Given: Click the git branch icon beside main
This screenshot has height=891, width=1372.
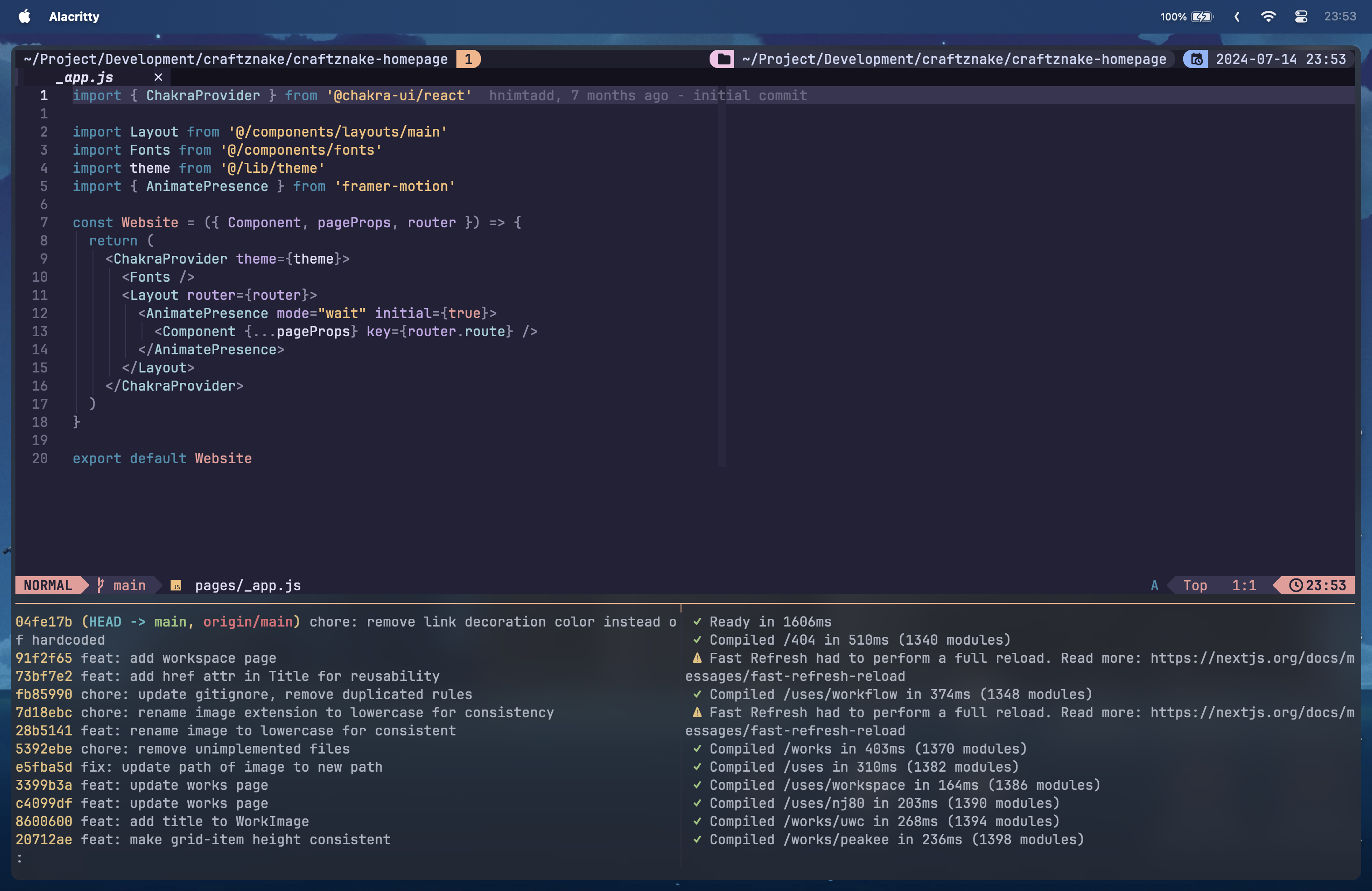Looking at the screenshot, I should (x=100, y=586).
